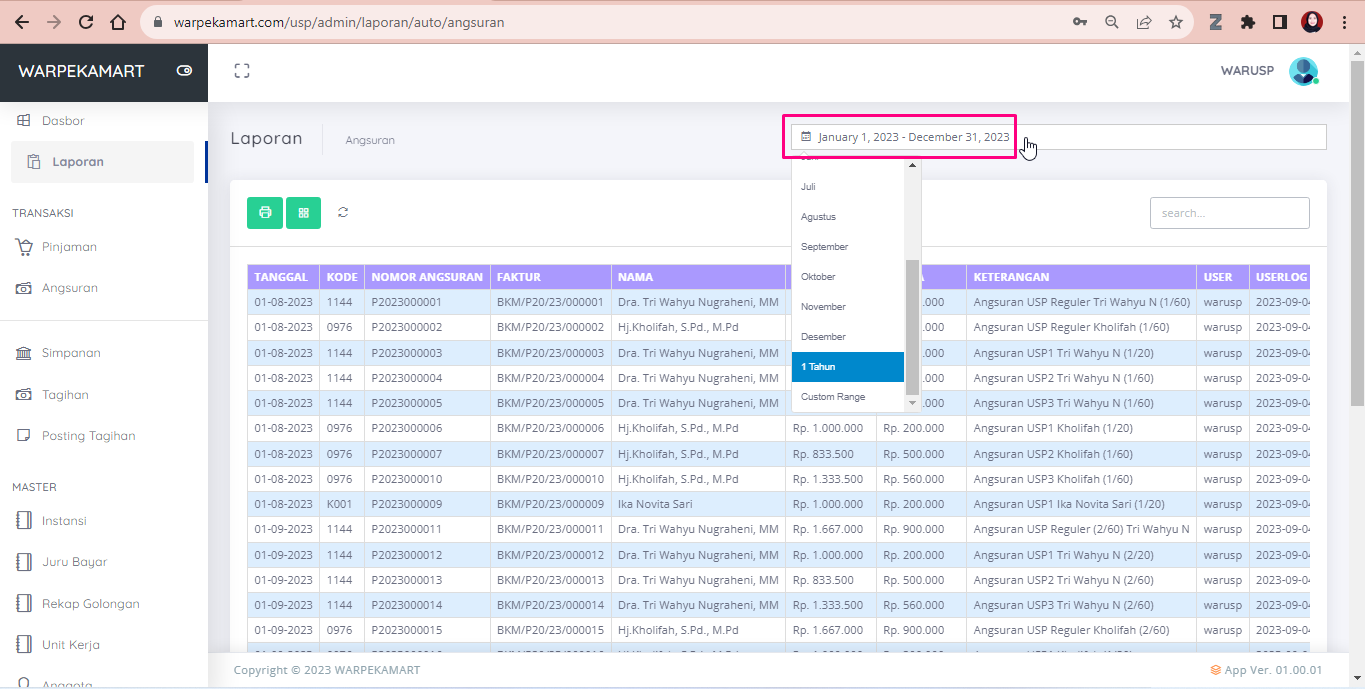Open saved passwords key icon
Screen dimensions: 1365x689
pos(1080,22)
